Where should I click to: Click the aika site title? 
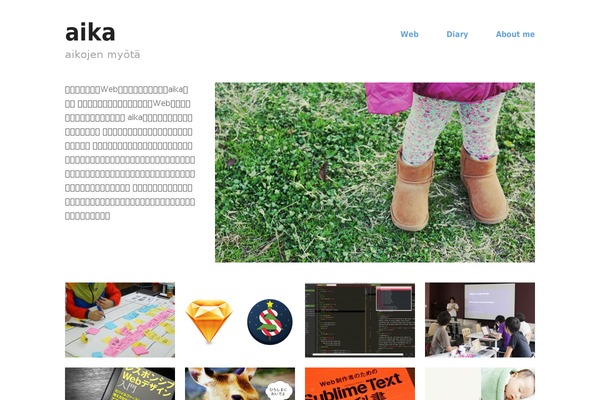90,33
